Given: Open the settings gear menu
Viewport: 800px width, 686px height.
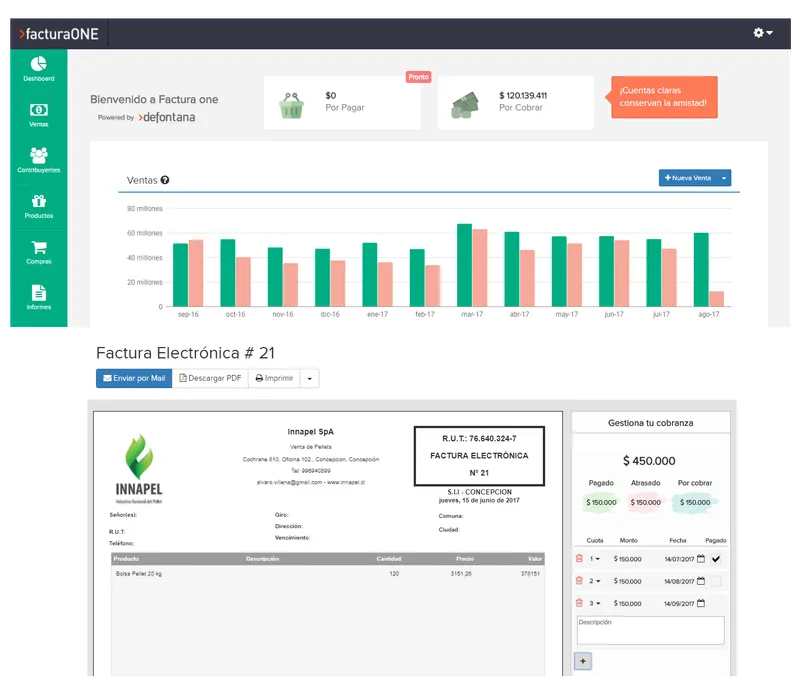Looking at the screenshot, I should tap(763, 33).
